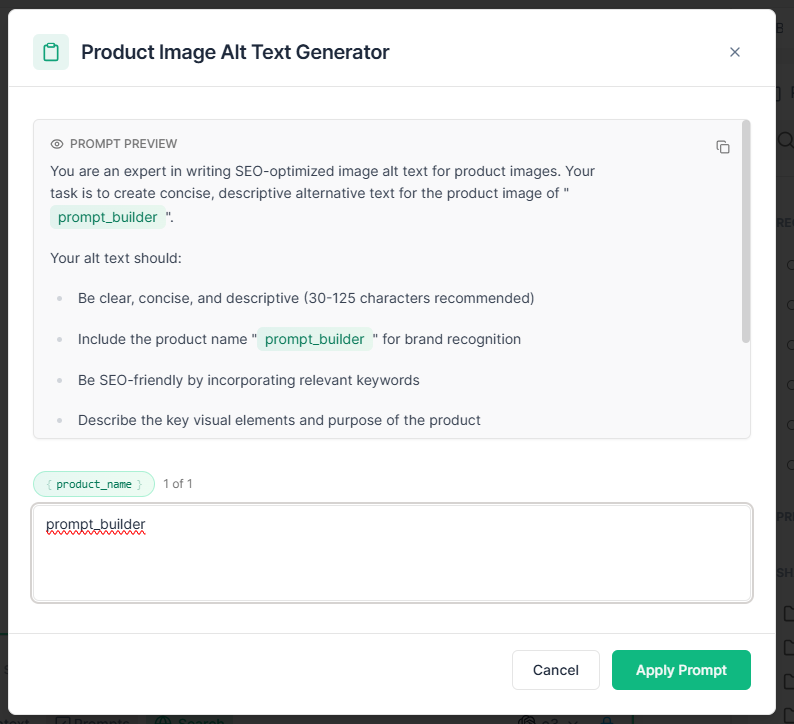
Task: Click the Product Image Alt Text Generator title
Action: [235, 52]
